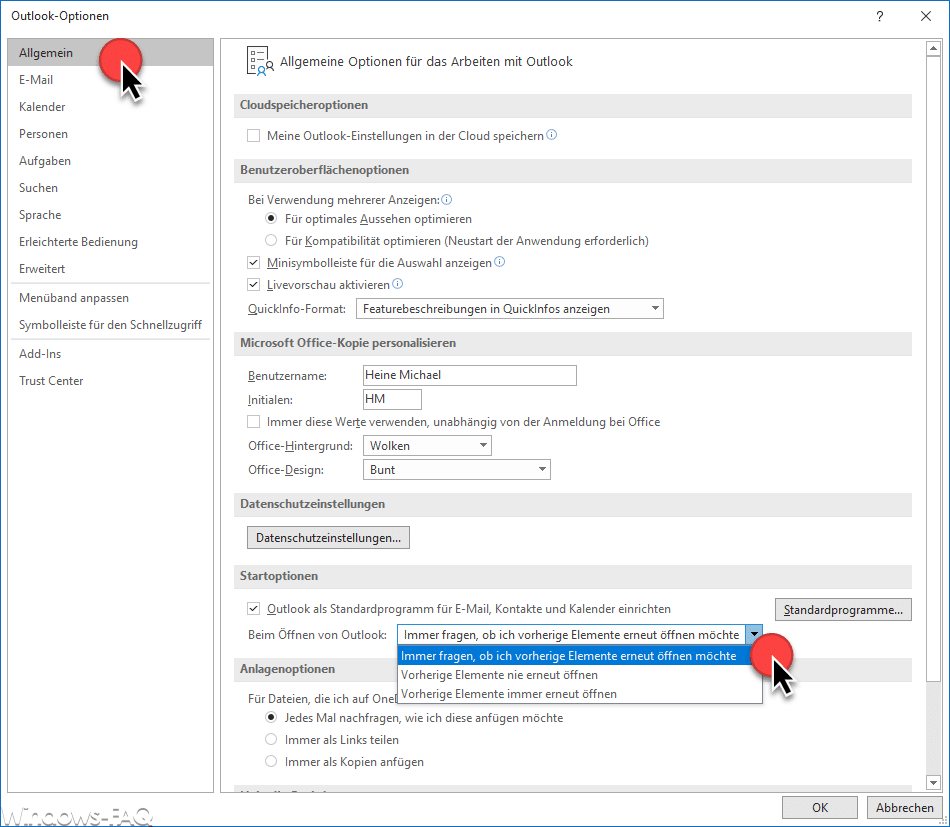Click info icon beside Minisymbolleiste option
Viewport: 950px width, 827px height.
(x=499, y=262)
